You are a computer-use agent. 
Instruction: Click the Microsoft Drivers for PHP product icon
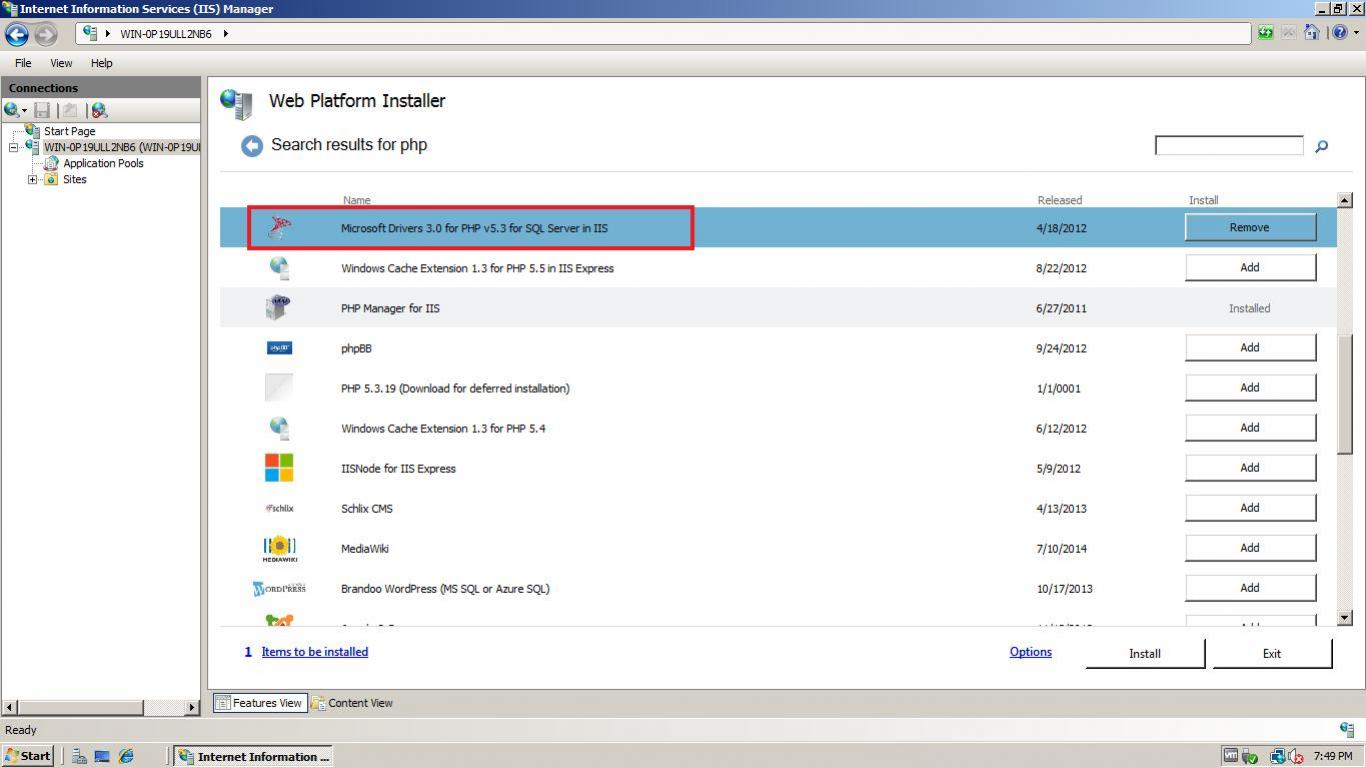279,228
